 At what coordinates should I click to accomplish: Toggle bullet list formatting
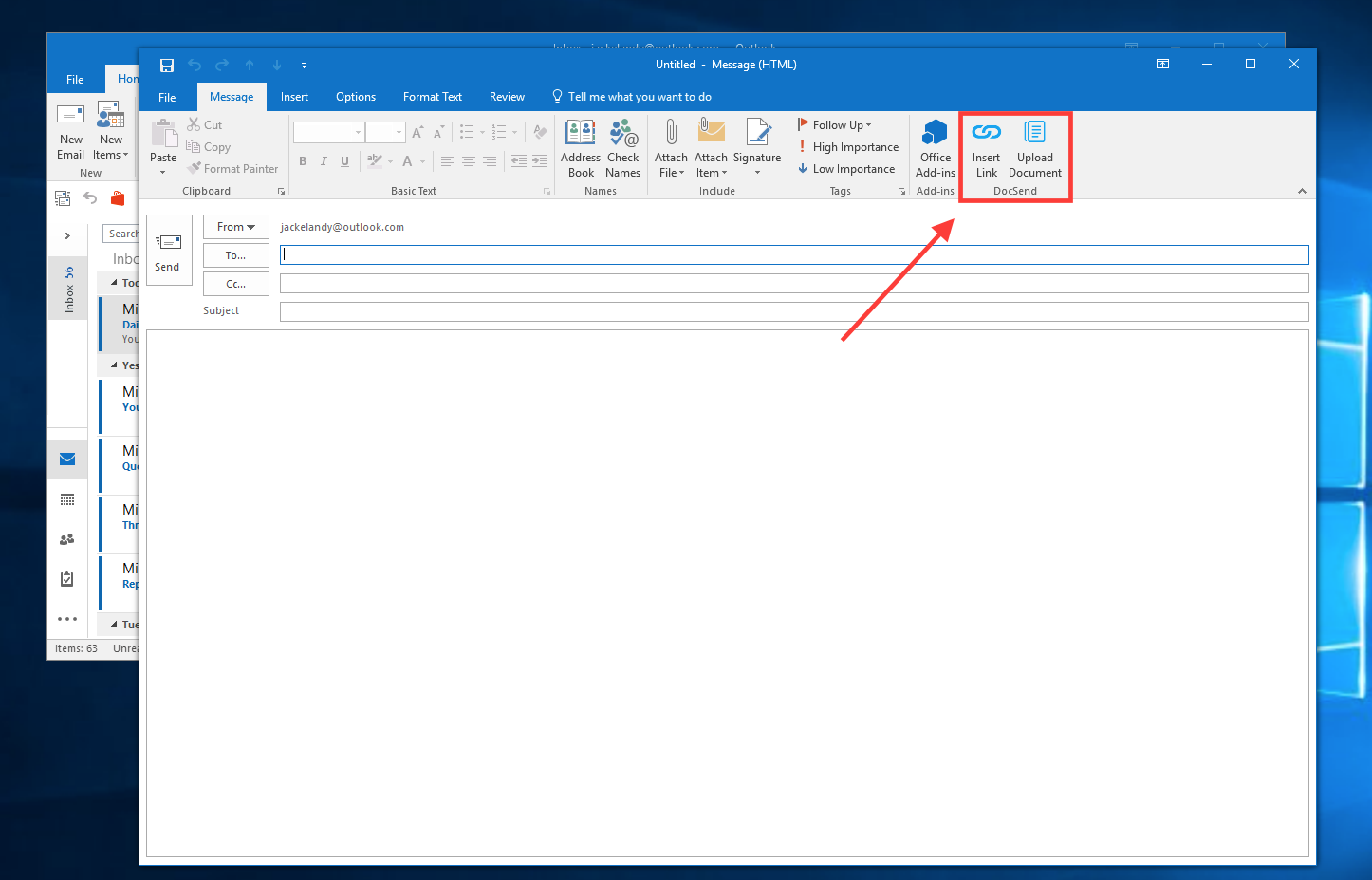coord(466,133)
